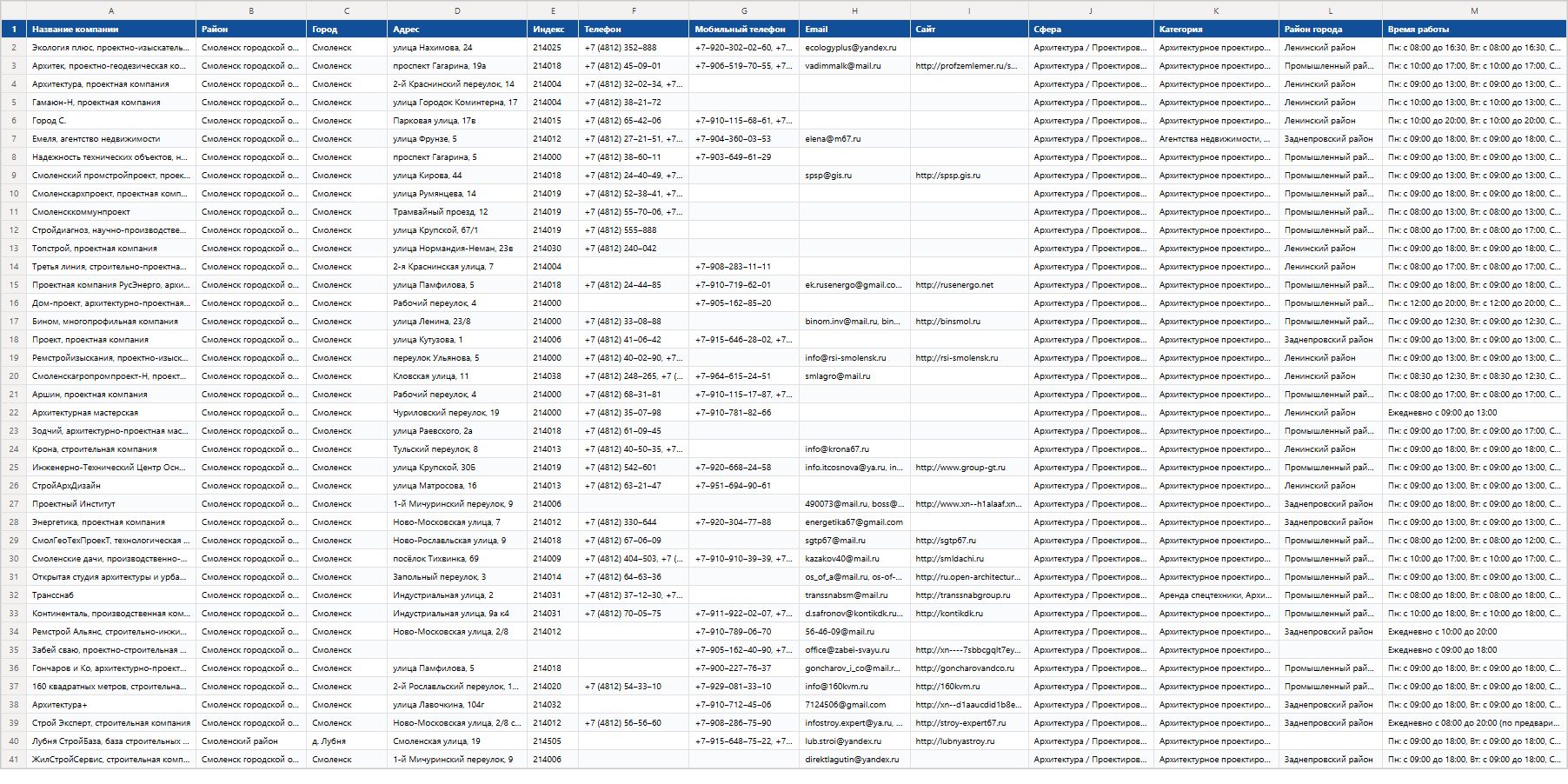The height and width of the screenshot is (784, 1568).
Task: Select company cell 'Архитектура+'
Action: click(x=111, y=704)
